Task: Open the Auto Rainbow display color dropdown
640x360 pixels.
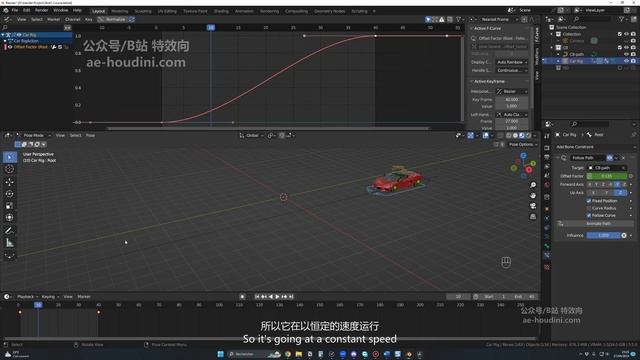Action: coord(512,62)
